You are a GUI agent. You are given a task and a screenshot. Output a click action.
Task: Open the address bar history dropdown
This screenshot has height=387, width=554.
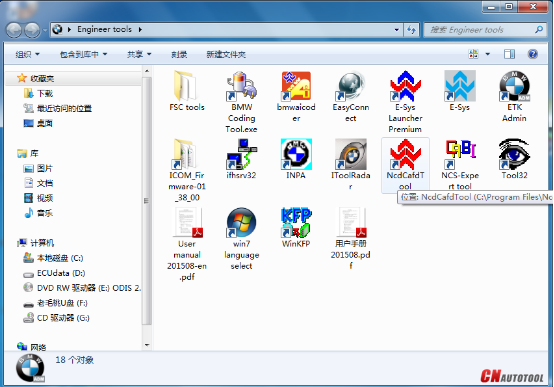pyautogui.click(x=396, y=30)
